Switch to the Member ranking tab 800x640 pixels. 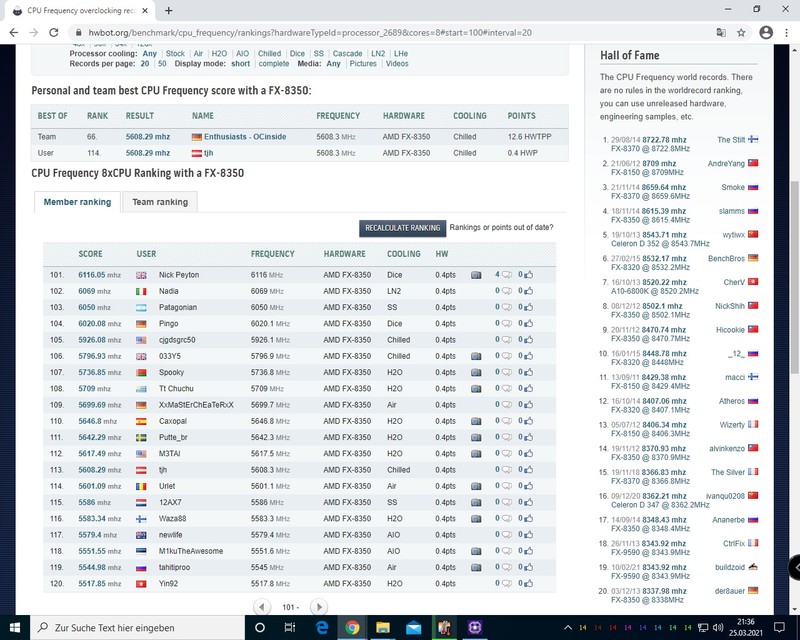77,202
